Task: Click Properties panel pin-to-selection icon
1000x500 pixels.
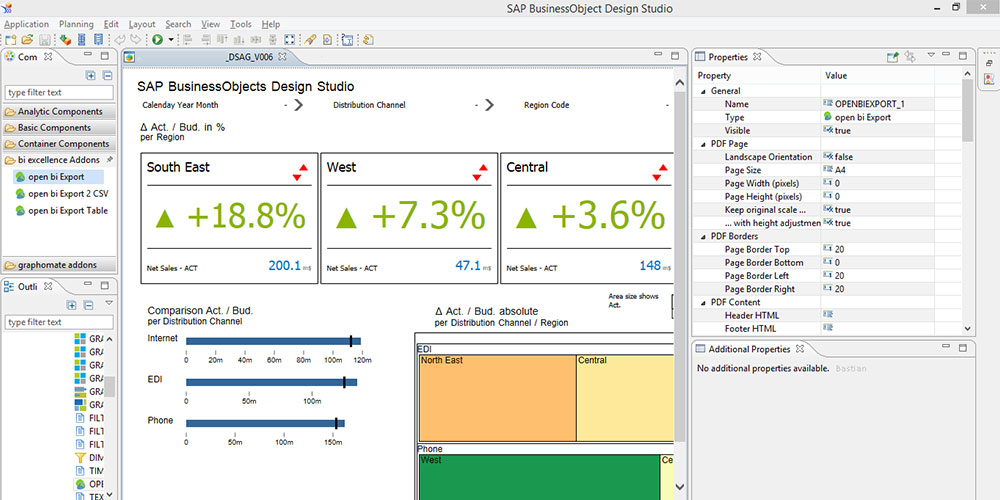Action: 893,57
